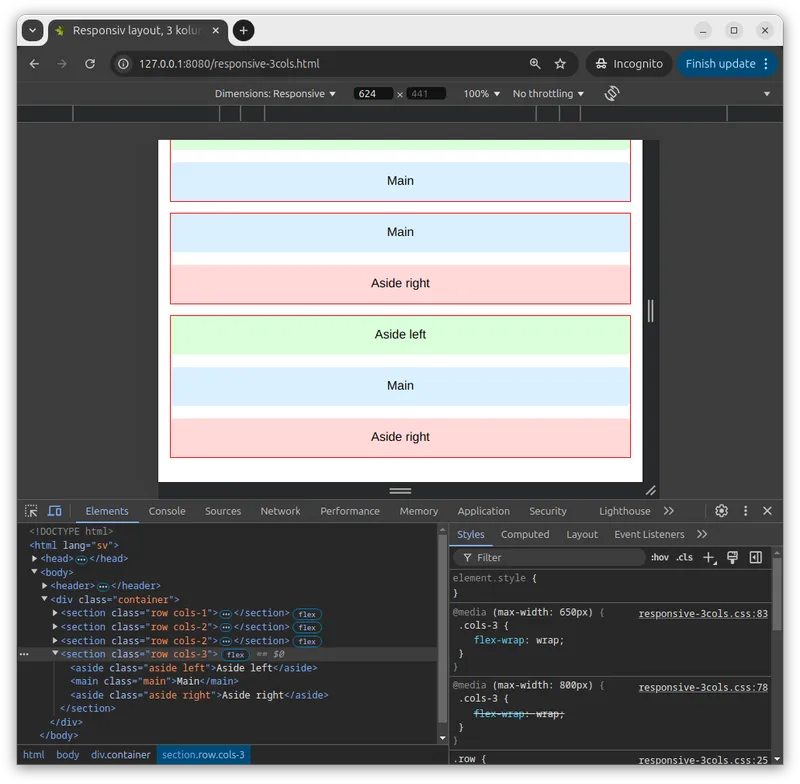
Task: Open the No throttling dropdown
Action: tap(548, 93)
